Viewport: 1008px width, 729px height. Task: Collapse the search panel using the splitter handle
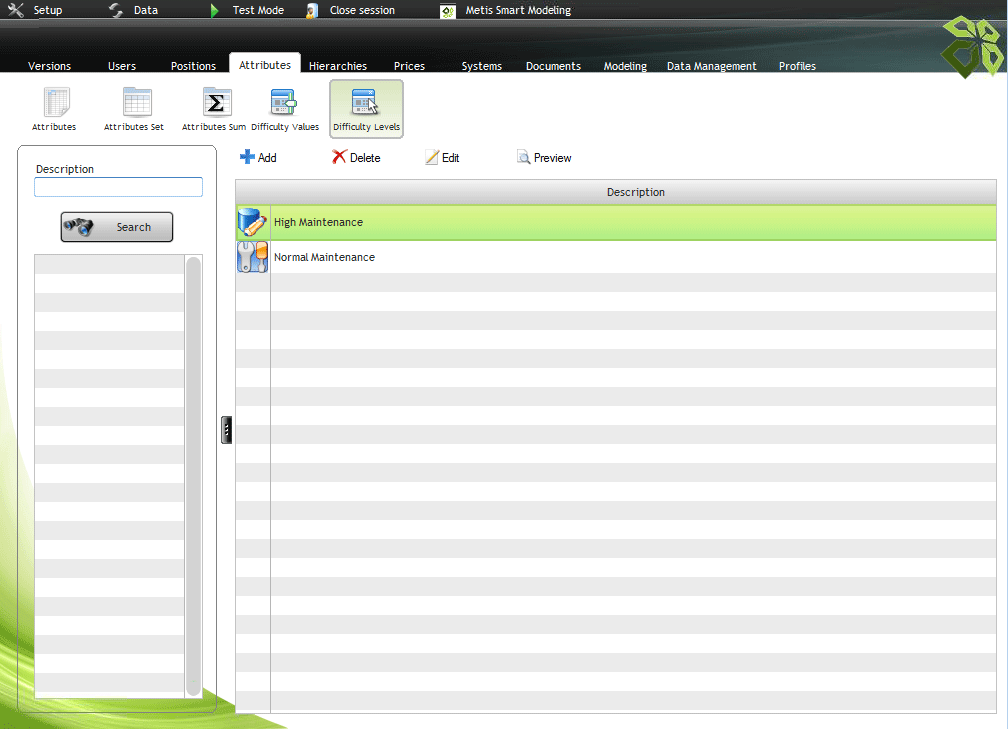[227, 430]
